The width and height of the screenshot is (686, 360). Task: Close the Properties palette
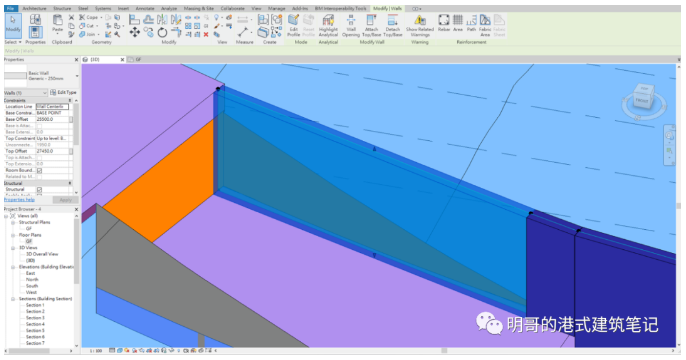click(x=77, y=59)
